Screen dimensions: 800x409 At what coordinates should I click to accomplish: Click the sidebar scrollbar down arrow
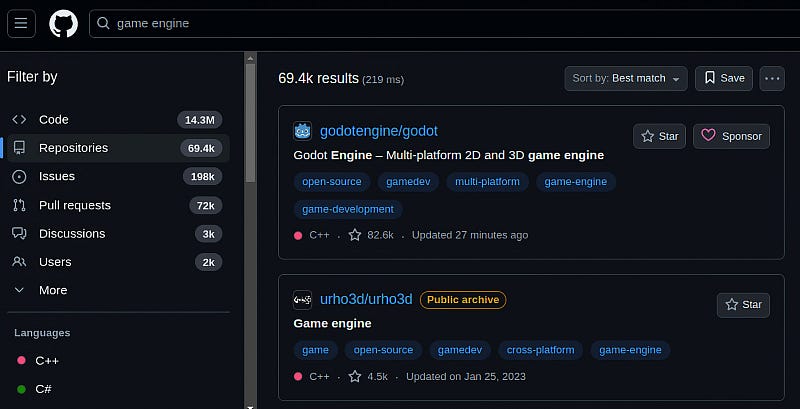click(250, 406)
